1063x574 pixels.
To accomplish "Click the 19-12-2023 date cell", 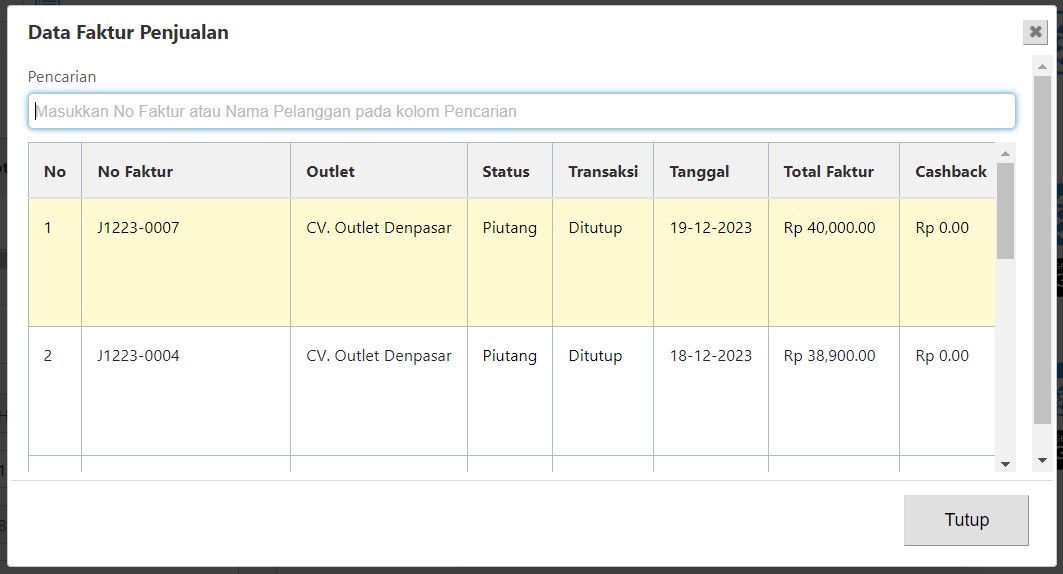I will (x=710, y=228).
